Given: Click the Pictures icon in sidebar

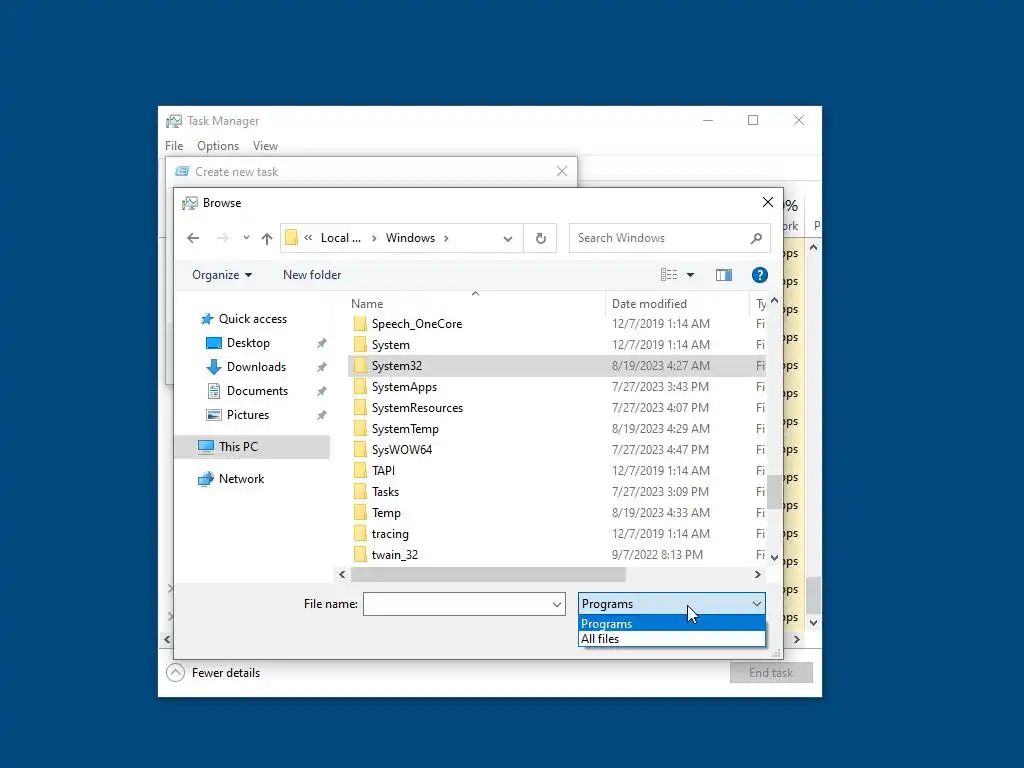Looking at the screenshot, I should click(214, 415).
